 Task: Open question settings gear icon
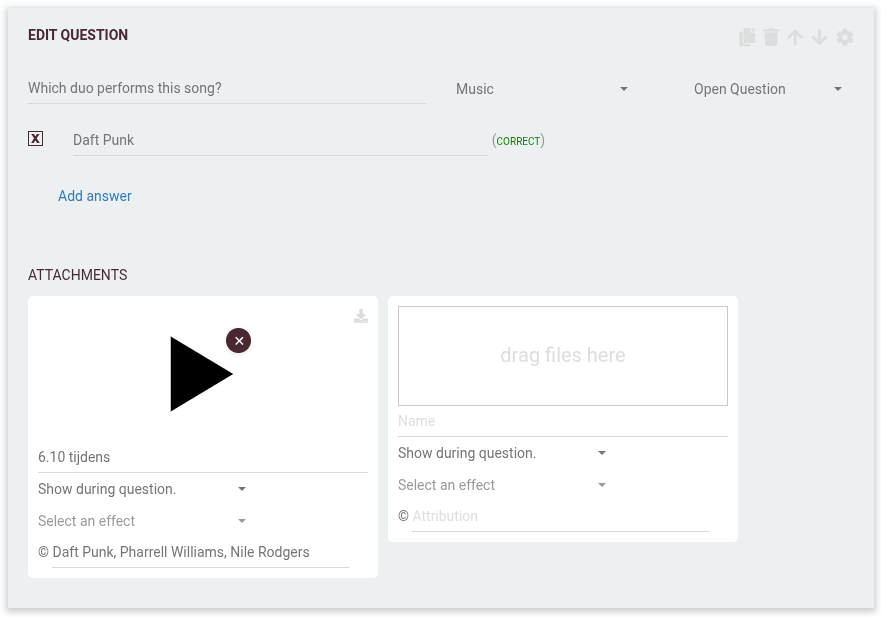[845, 37]
